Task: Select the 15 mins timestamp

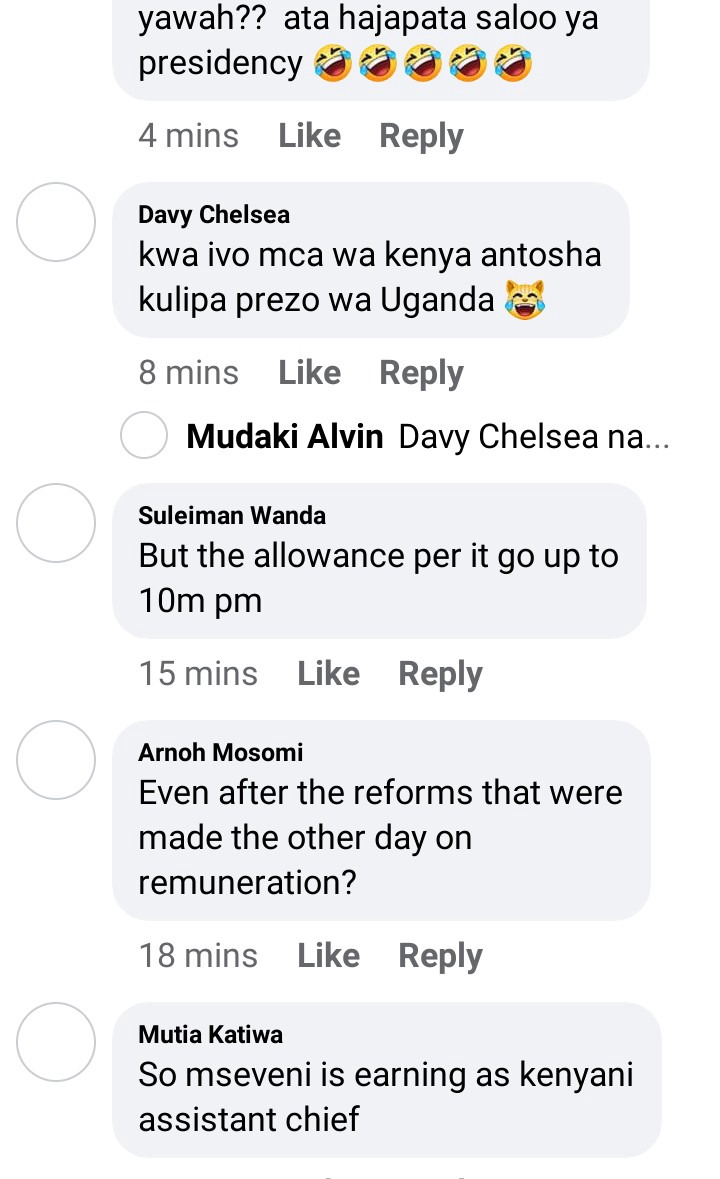Action: 198,674
